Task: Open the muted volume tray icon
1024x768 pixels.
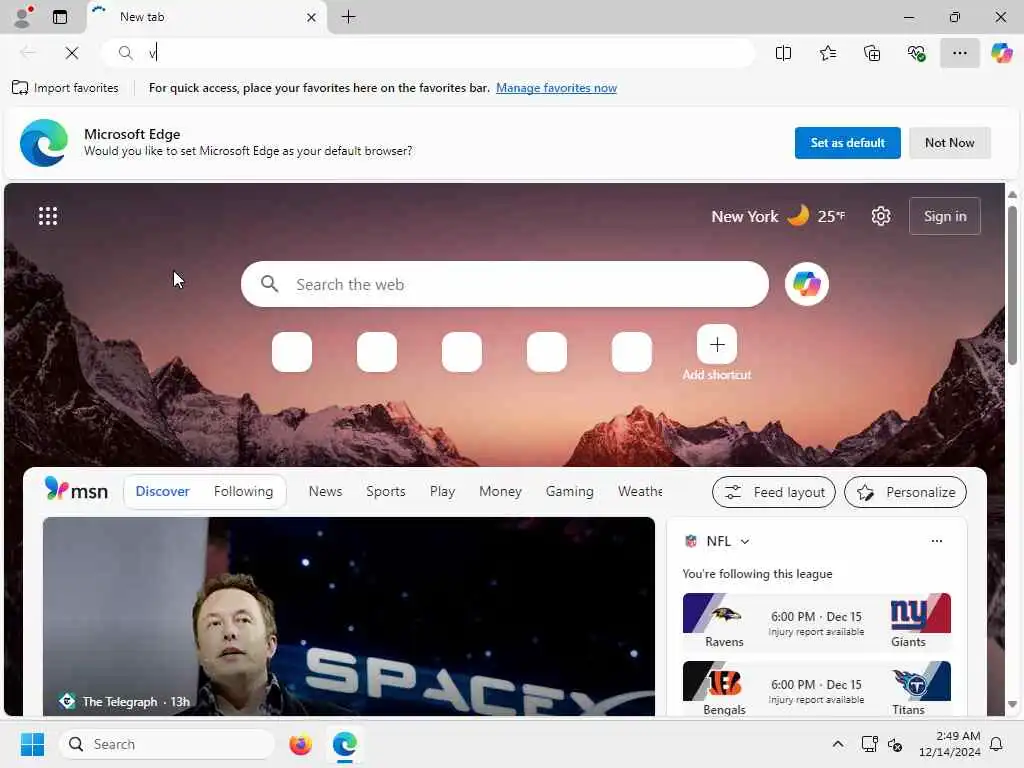Action: 895,744
